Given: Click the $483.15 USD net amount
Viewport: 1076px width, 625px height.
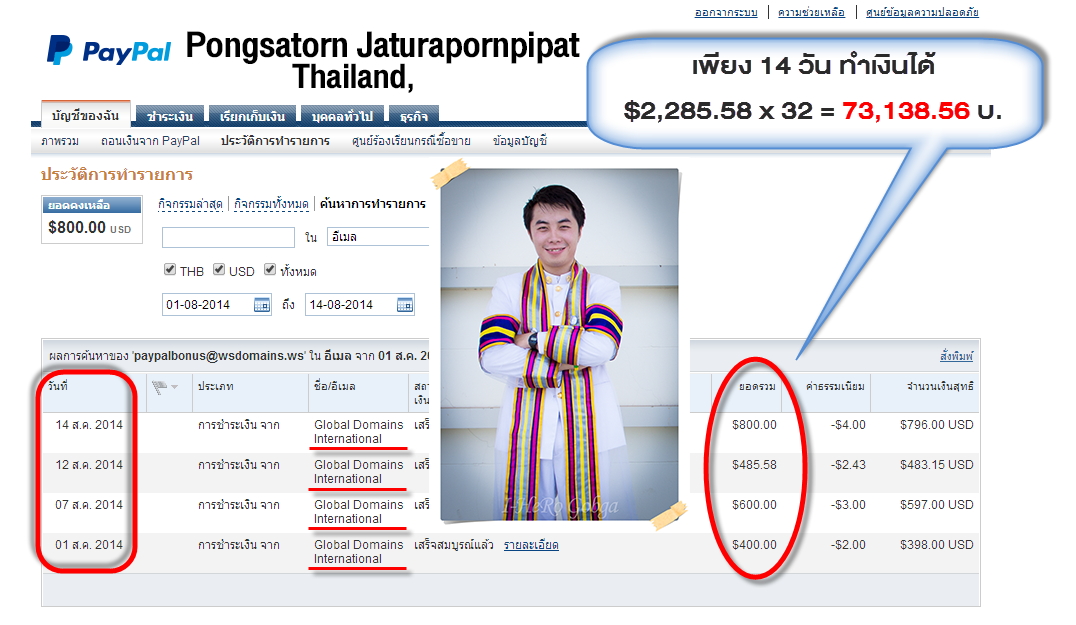Looking at the screenshot, I should point(937,465).
